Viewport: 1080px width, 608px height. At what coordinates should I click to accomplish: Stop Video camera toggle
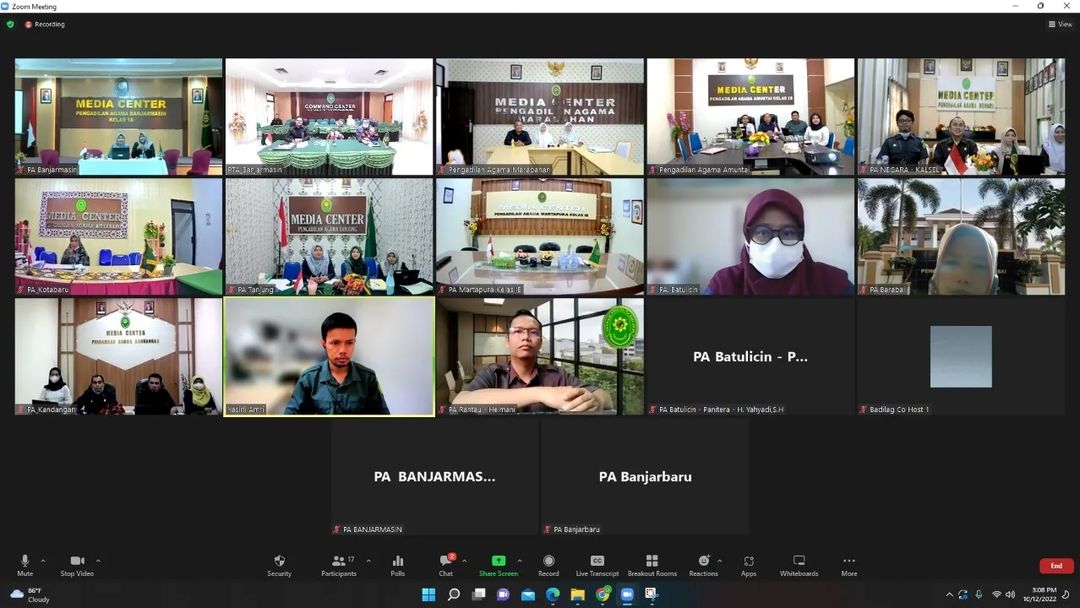tap(76, 564)
